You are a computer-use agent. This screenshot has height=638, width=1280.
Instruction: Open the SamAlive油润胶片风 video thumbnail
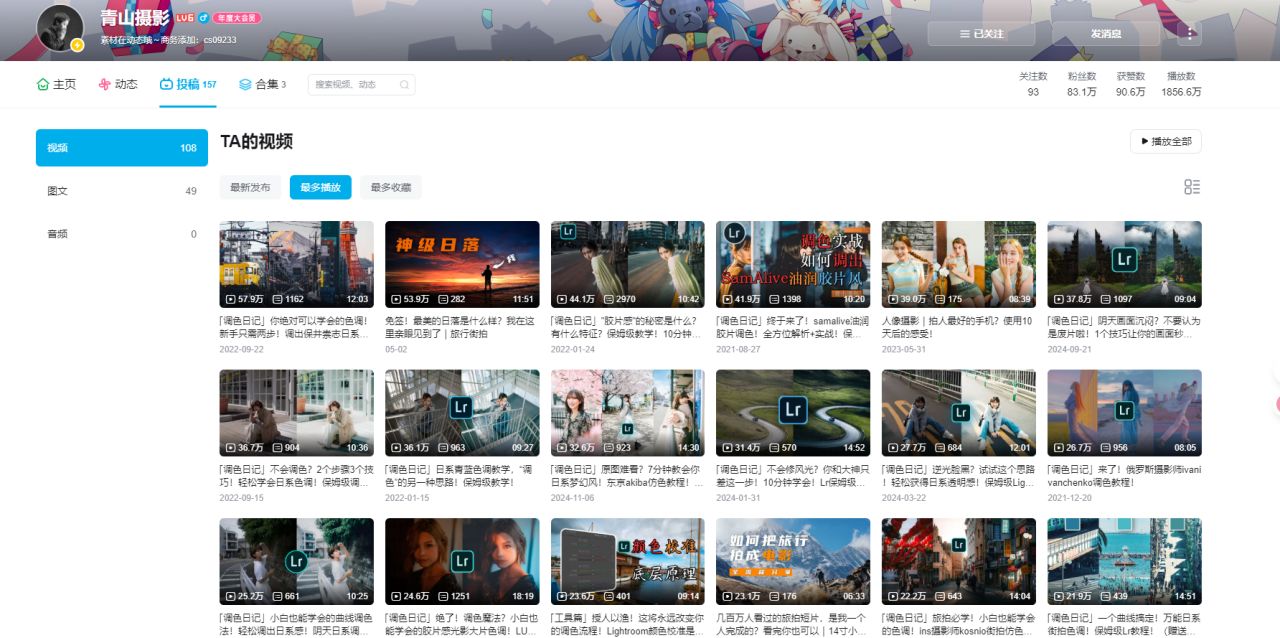click(793, 264)
